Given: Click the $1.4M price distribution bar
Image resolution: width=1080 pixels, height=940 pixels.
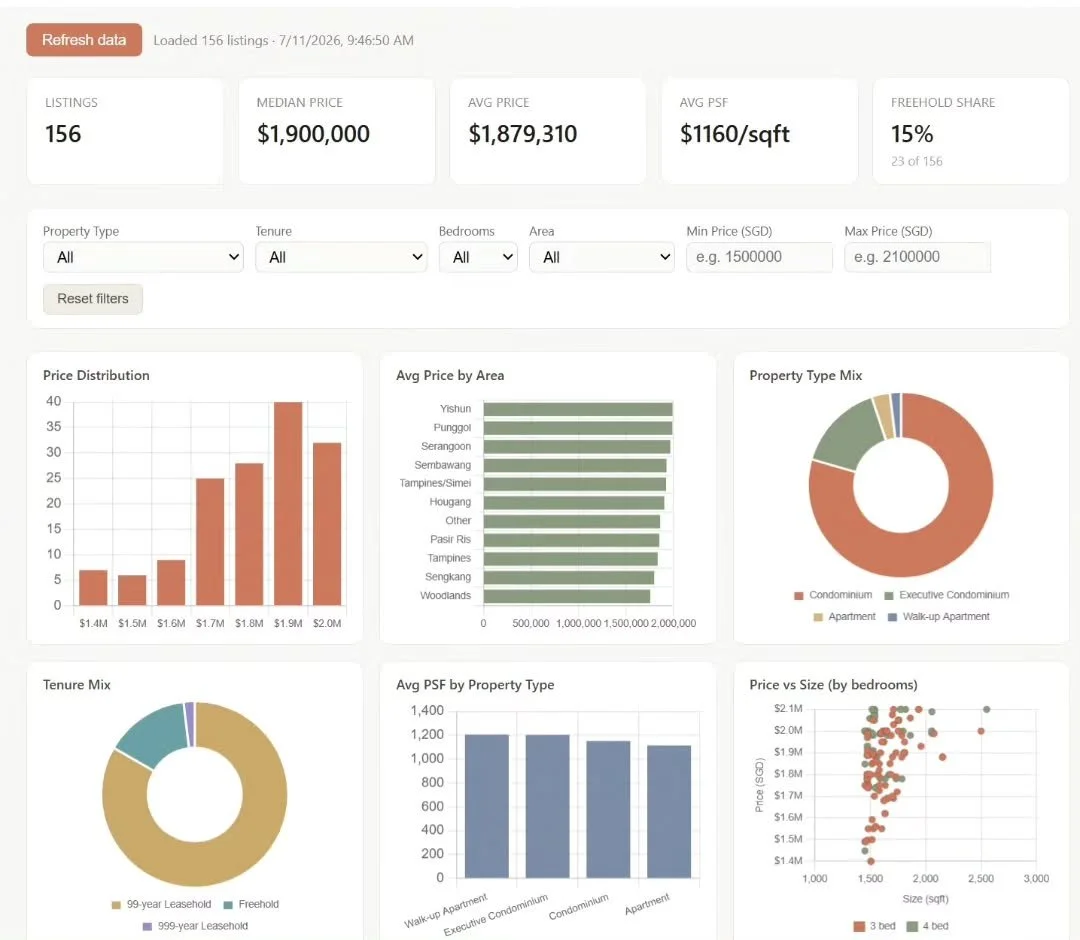Looking at the screenshot, I should tap(93, 587).
